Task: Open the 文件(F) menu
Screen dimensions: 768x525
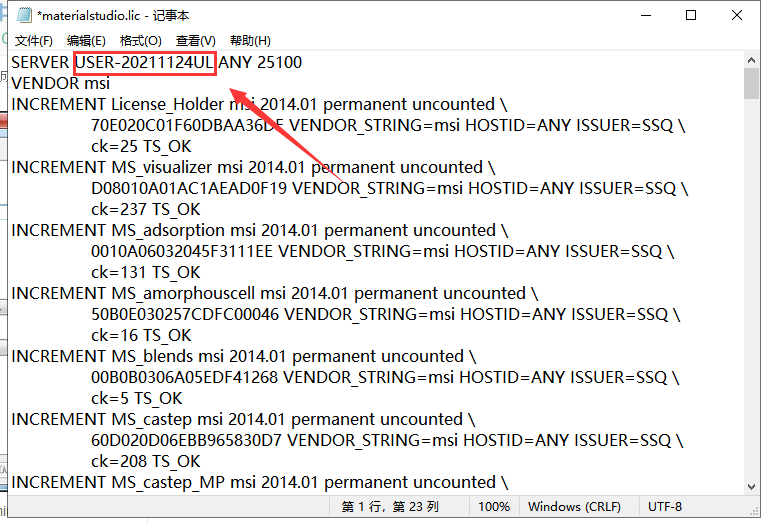Action: (x=33, y=41)
